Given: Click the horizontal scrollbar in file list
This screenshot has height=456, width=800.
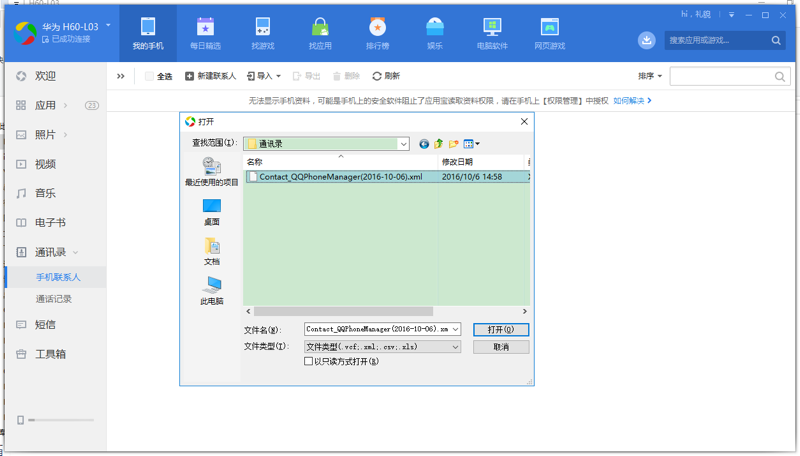Looking at the screenshot, I should pos(343,311).
